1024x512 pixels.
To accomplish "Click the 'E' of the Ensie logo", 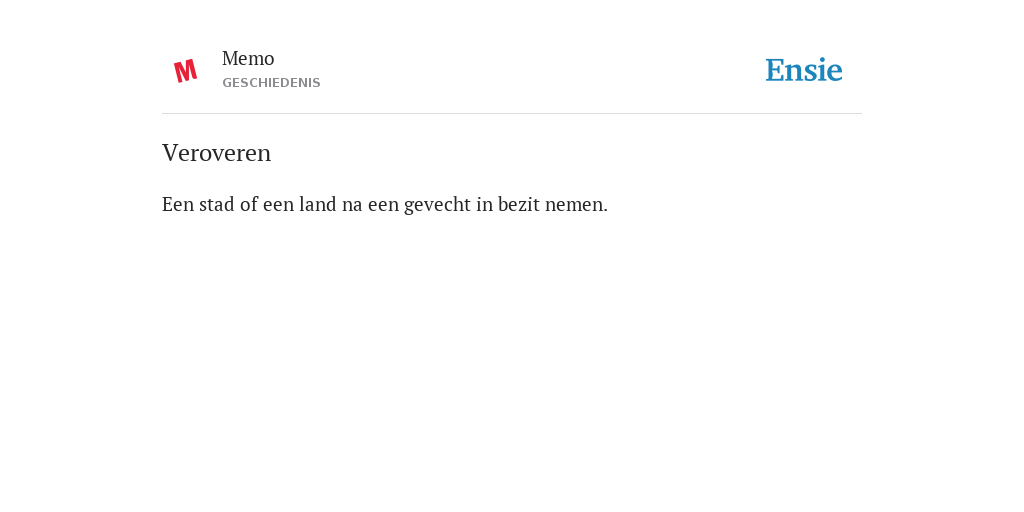I will tap(775, 71).
